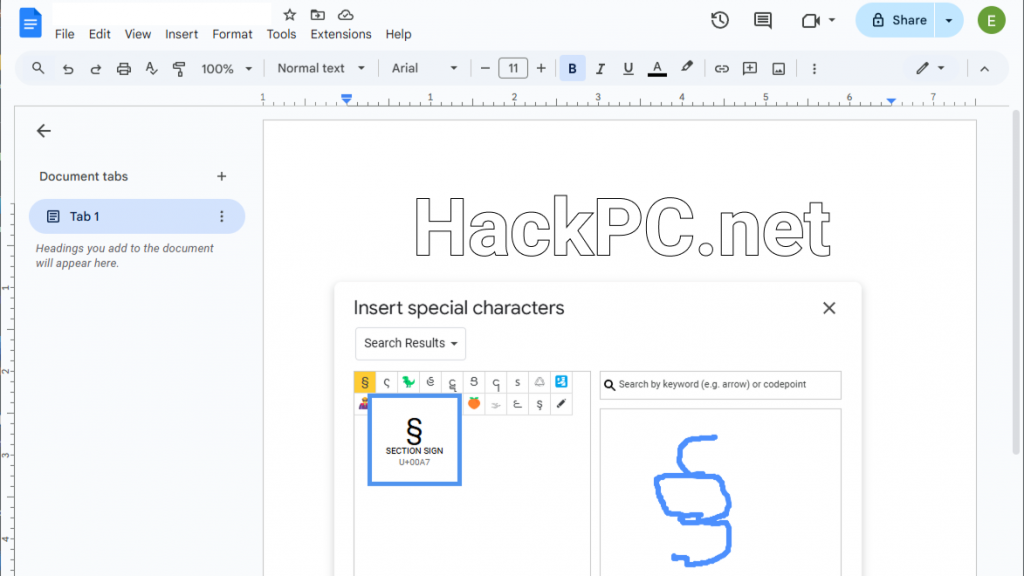Add a comment from the toolbar
The height and width of the screenshot is (576, 1024).
point(750,69)
